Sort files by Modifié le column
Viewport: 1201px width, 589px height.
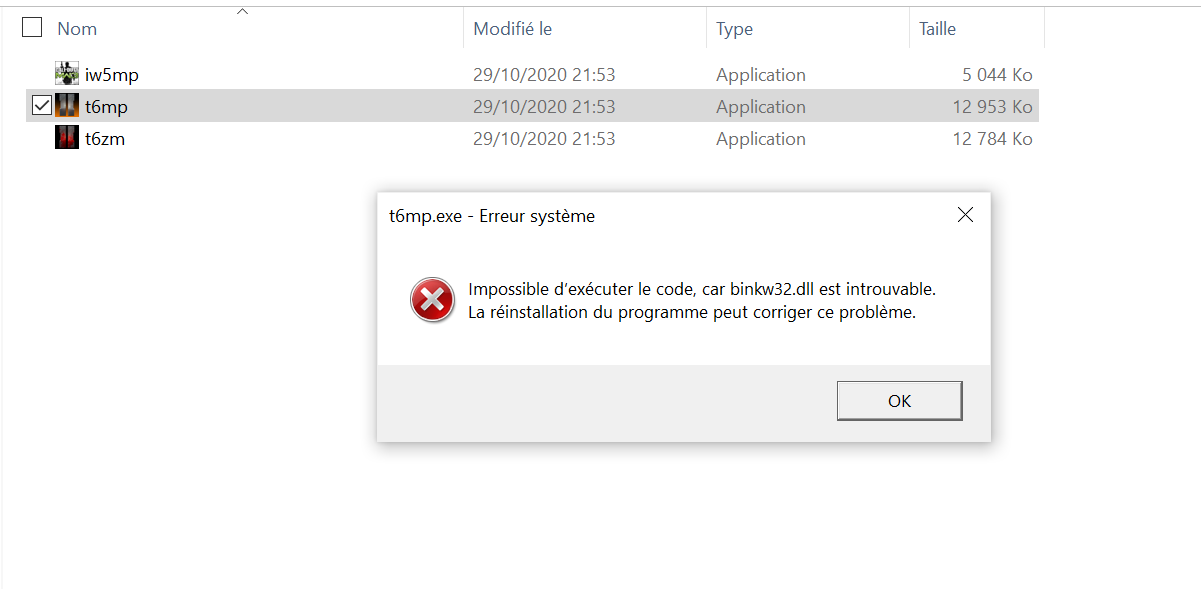[512, 29]
